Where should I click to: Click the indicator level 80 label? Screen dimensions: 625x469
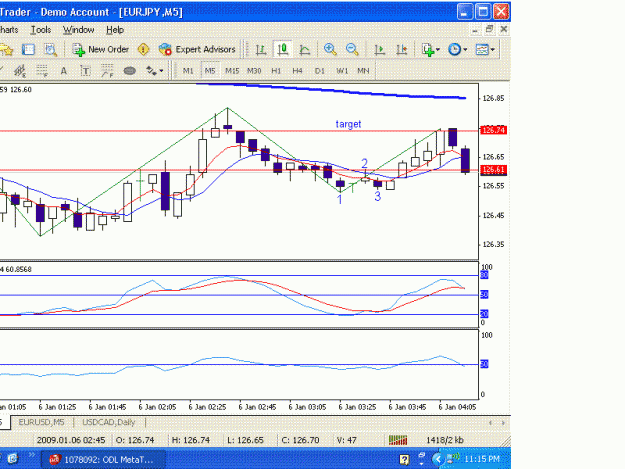click(x=484, y=275)
